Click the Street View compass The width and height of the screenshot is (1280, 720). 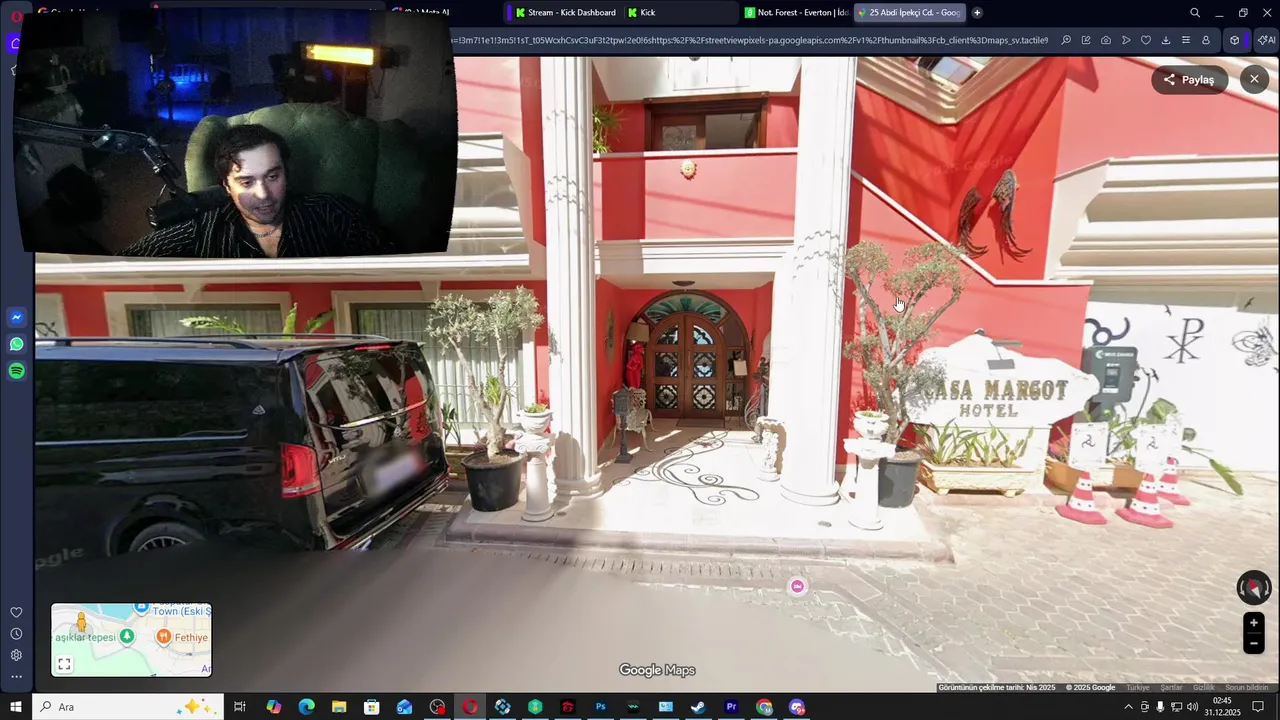[1254, 588]
